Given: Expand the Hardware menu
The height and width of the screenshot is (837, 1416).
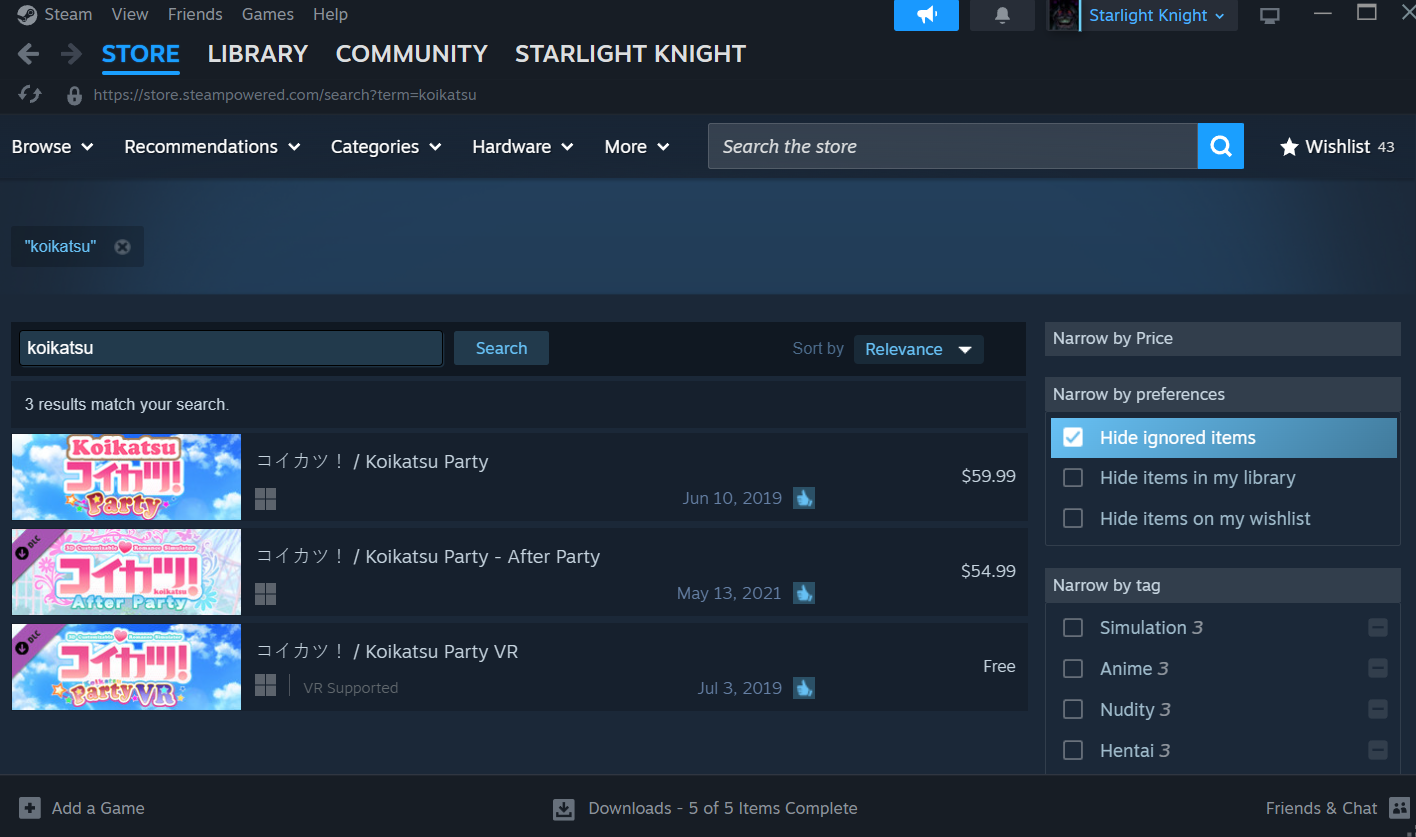Looking at the screenshot, I should [523, 147].
